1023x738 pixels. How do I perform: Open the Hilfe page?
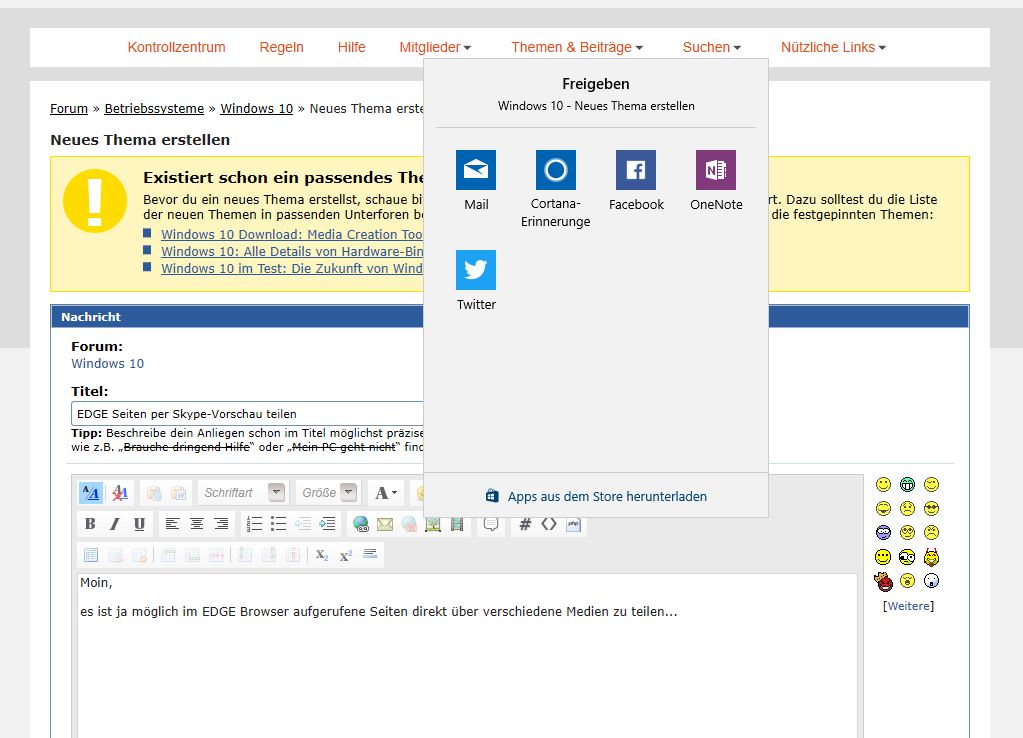pos(351,47)
